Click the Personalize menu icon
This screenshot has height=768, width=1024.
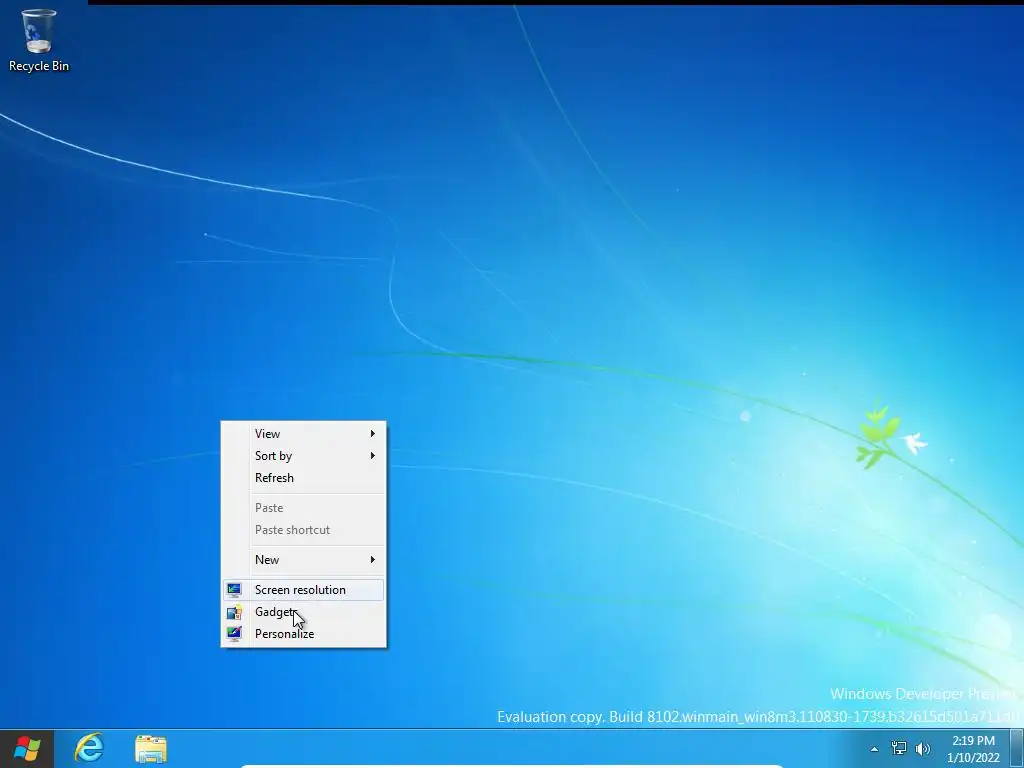coord(234,634)
